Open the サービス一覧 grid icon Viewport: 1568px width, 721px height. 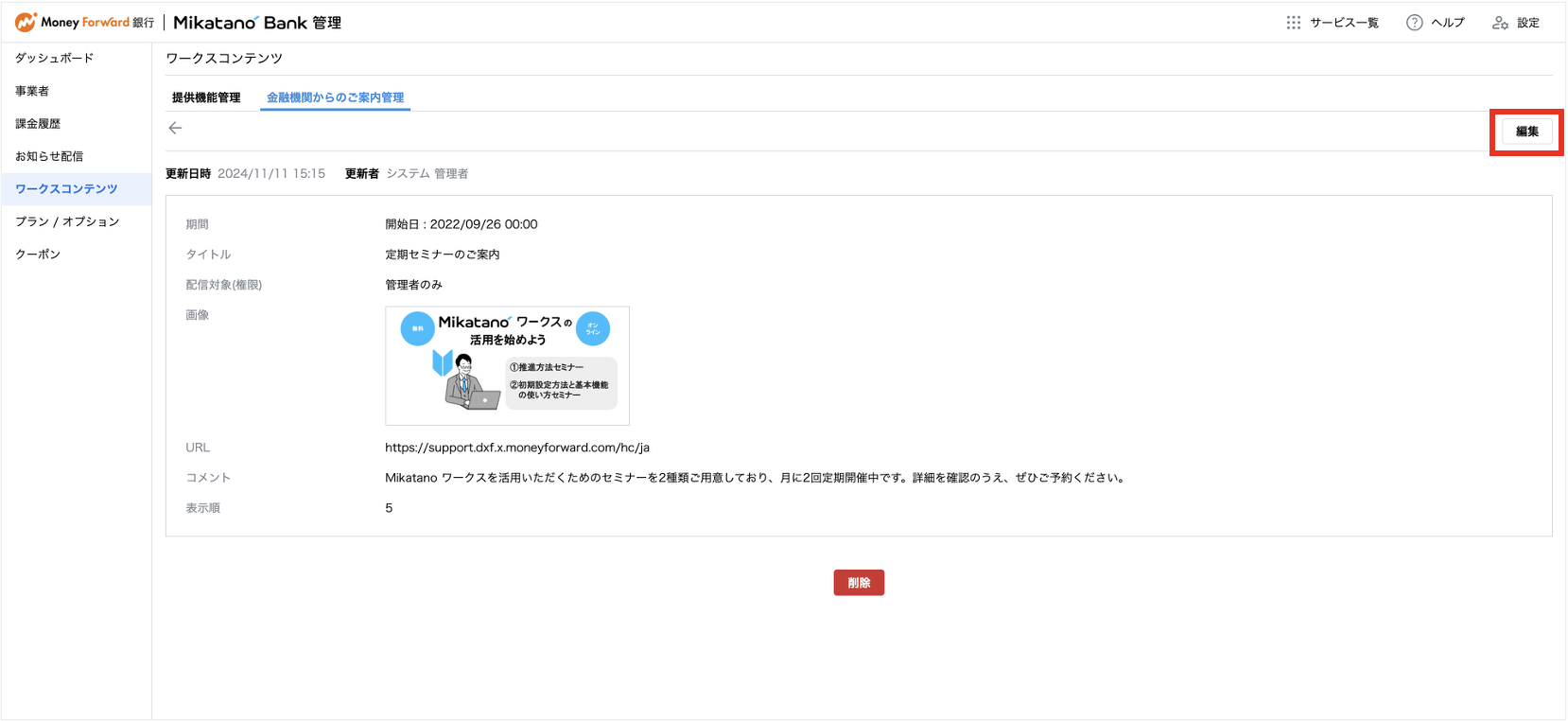[1294, 23]
